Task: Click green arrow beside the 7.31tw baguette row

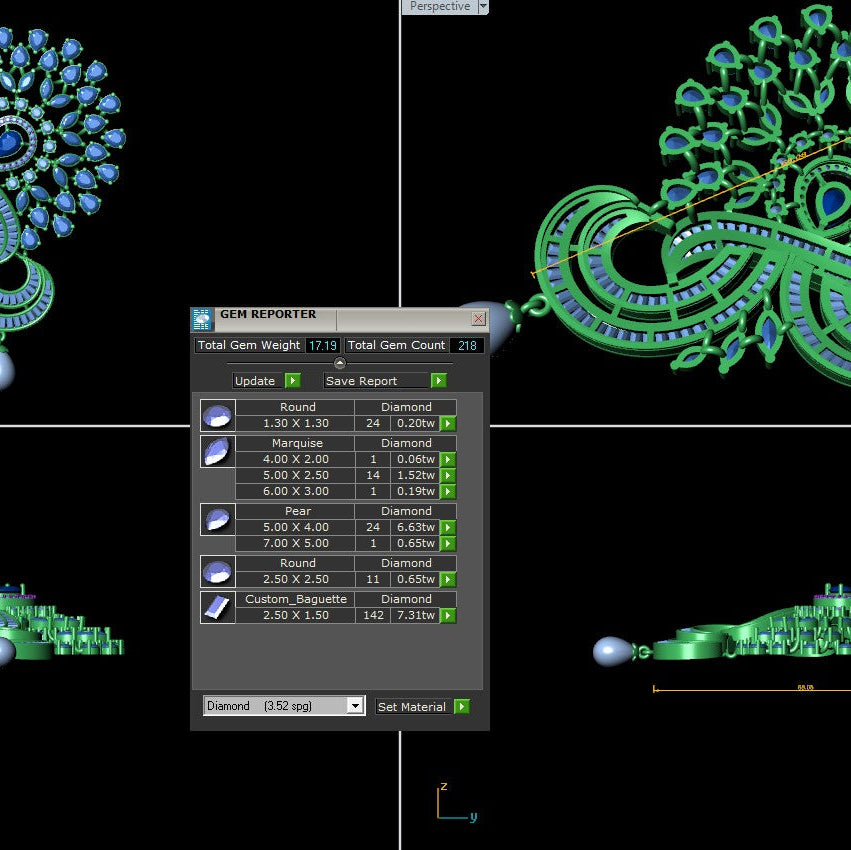Action: tap(447, 615)
